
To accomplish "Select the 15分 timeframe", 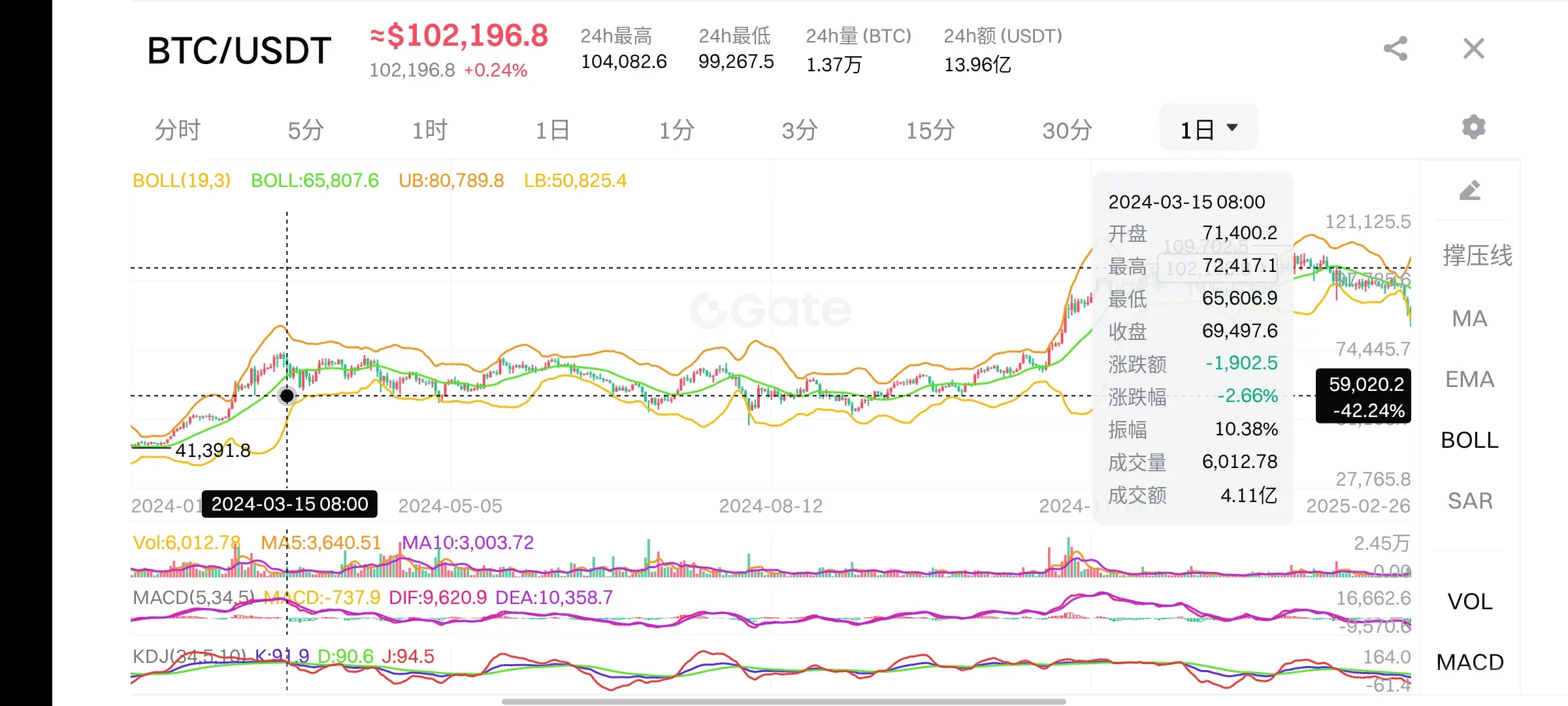I will click(930, 129).
